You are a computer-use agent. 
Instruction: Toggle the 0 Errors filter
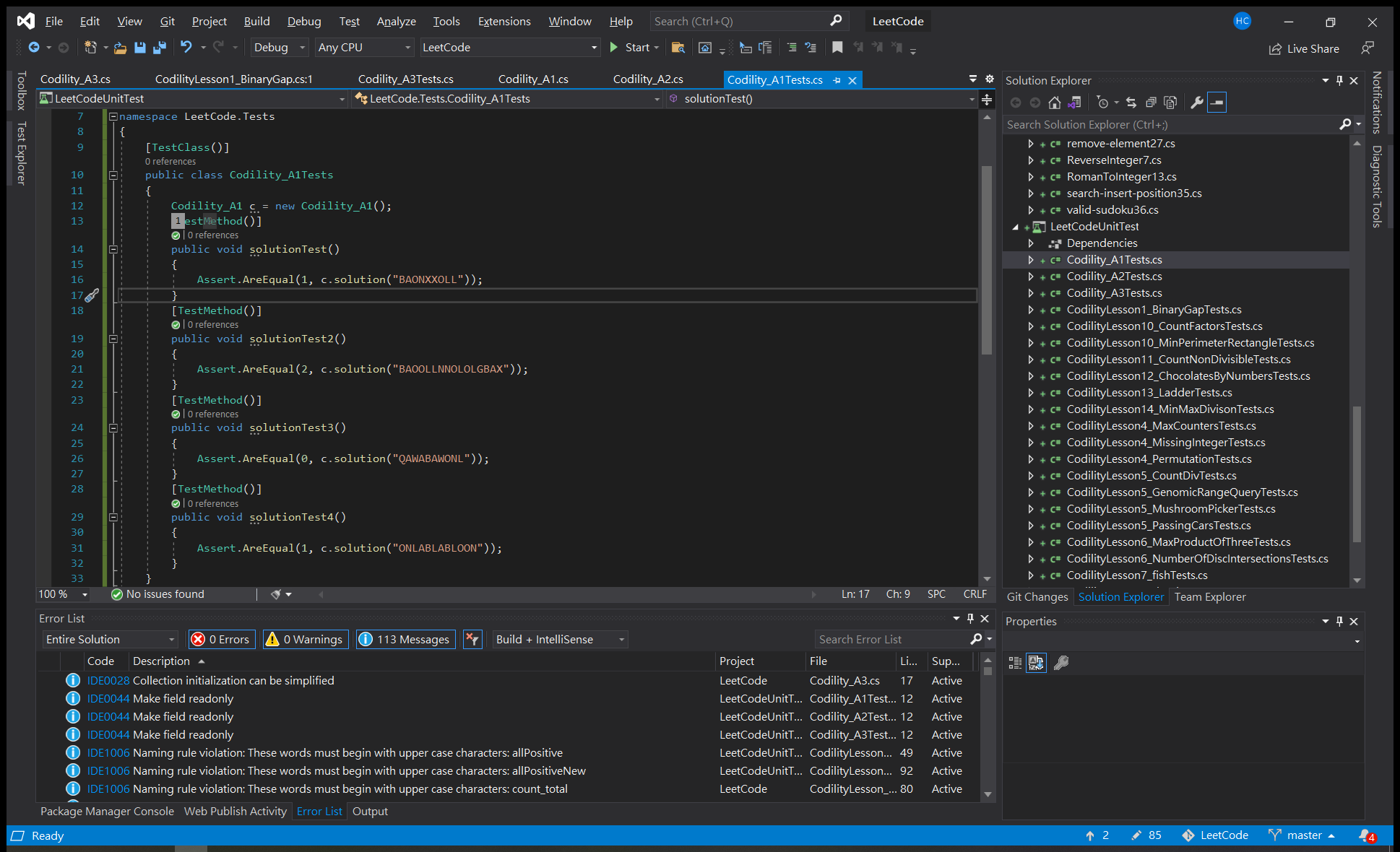221,640
